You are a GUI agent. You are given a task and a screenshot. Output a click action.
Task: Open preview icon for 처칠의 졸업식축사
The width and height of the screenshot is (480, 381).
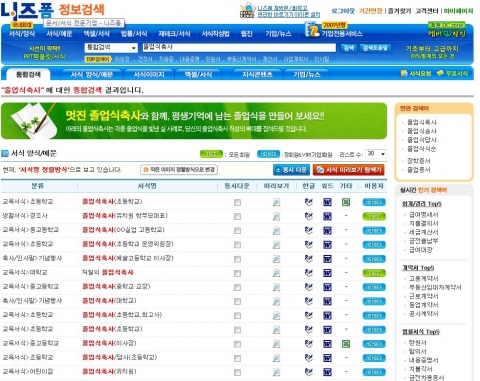pos(276,273)
